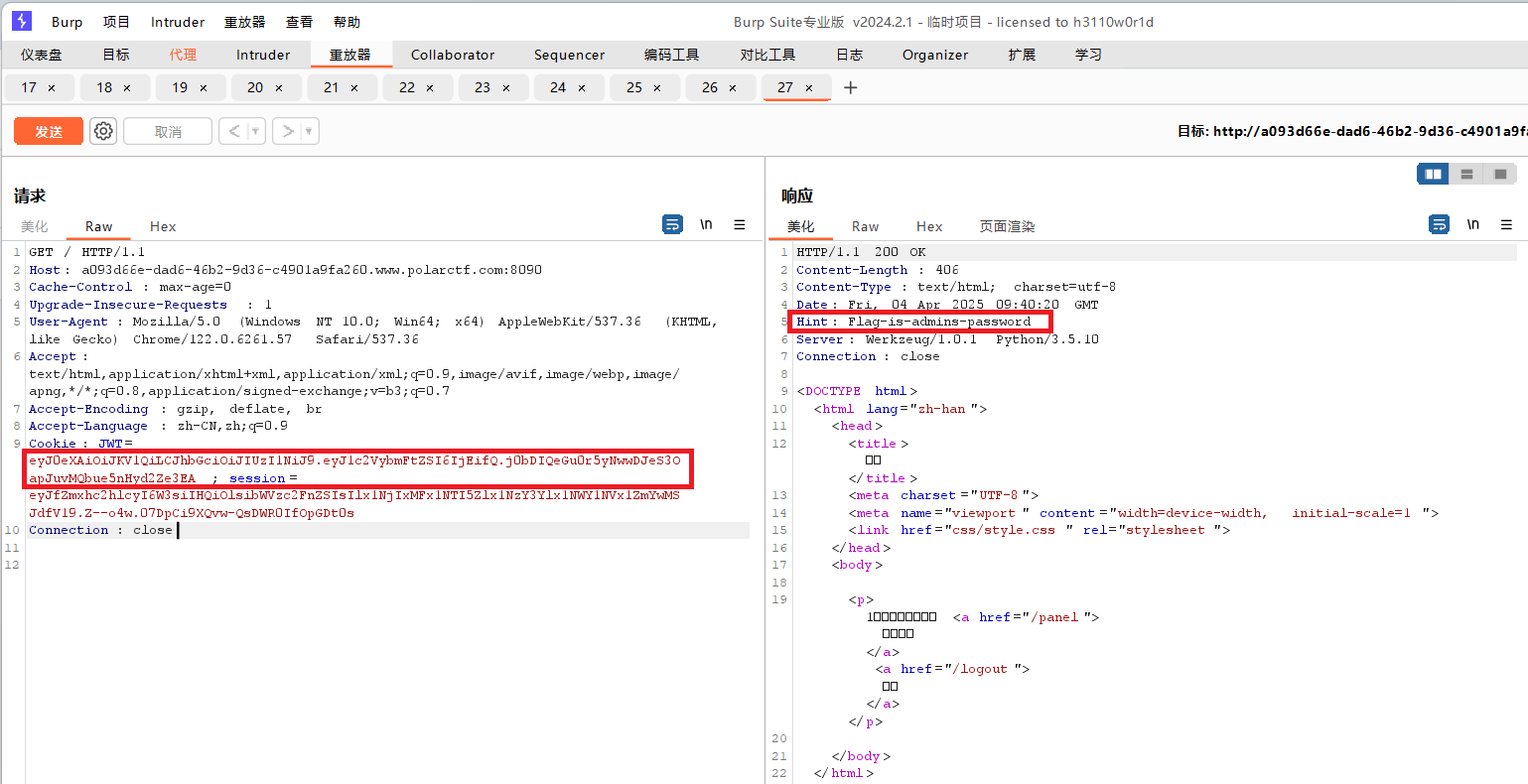Image resolution: width=1528 pixels, height=784 pixels.
Task: Select side-by-side layout view
Action: [x=1433, y=174]
